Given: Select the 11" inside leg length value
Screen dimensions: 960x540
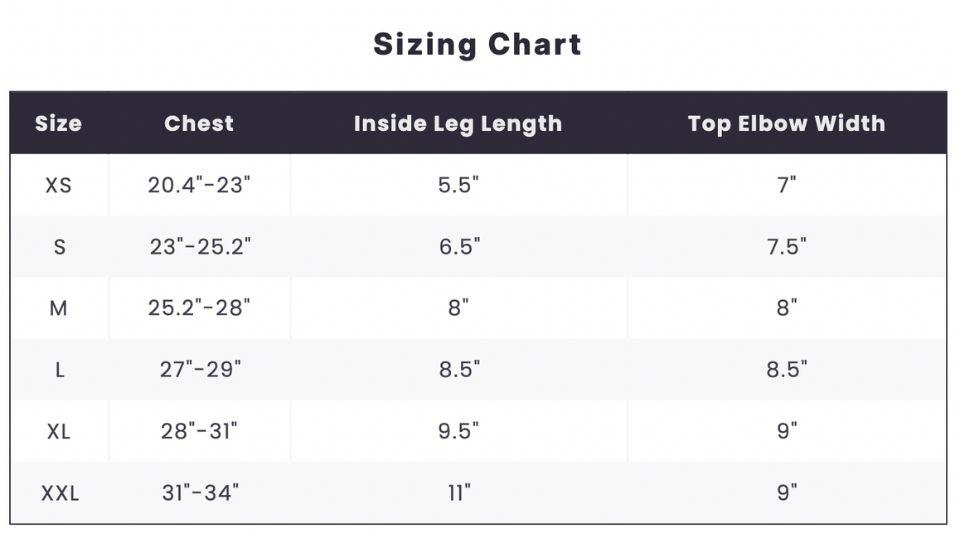Looking at the screenshot, I should [x=458, y=493].
